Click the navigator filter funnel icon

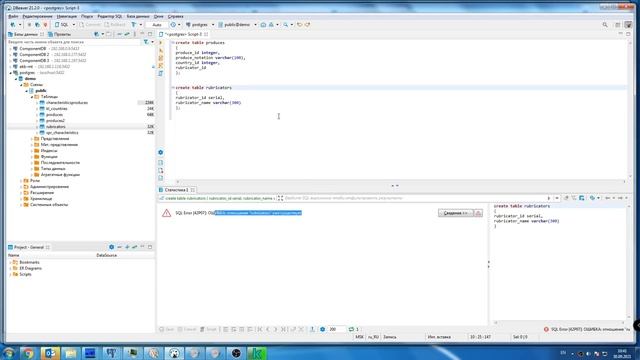coord(146,42)
